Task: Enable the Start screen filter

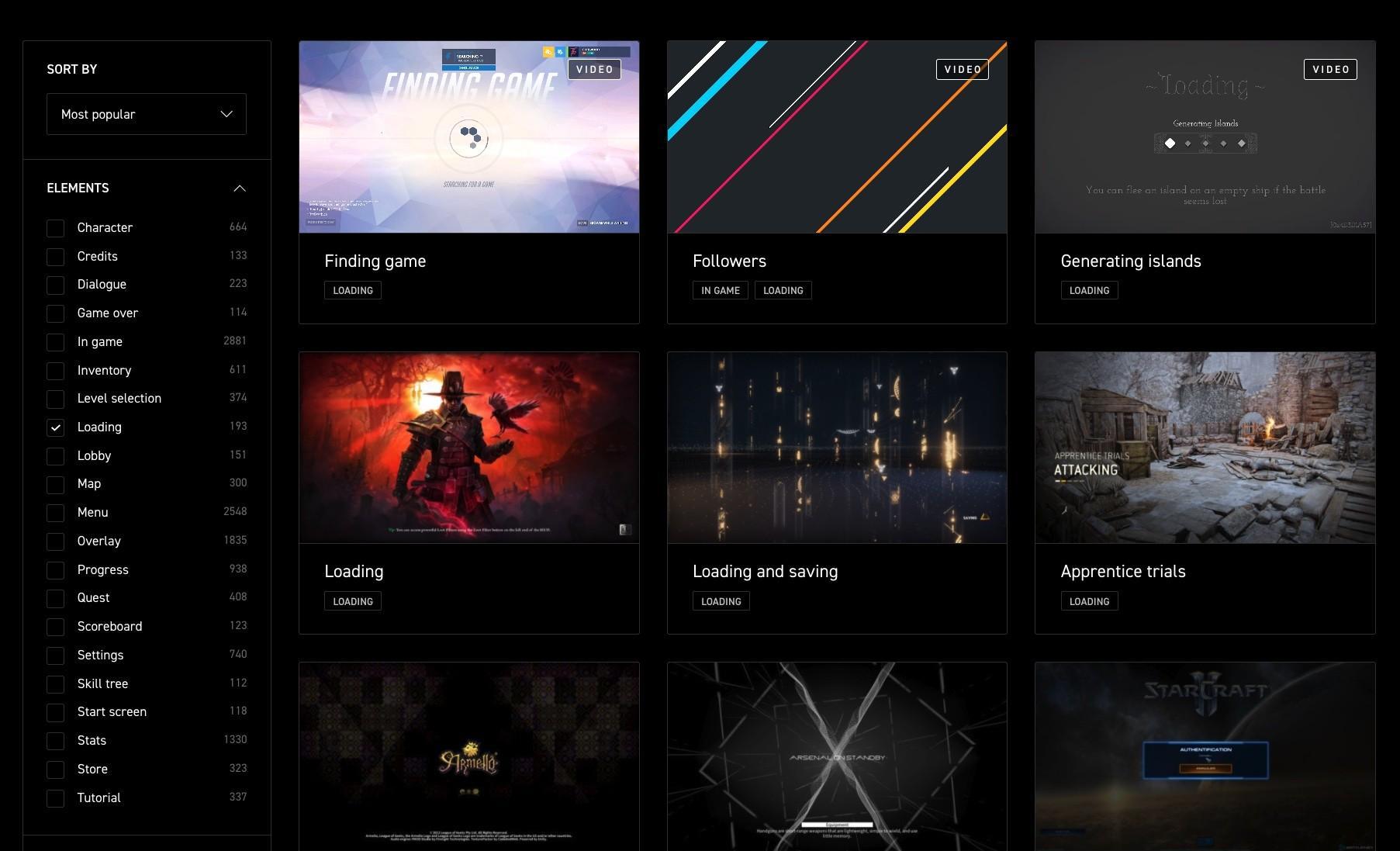Action: click(x=55, y=712)
